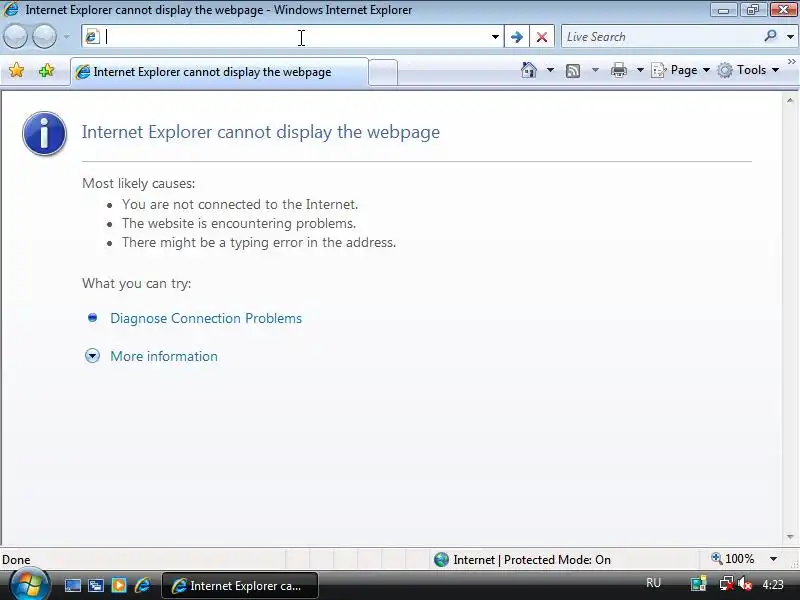Screen dimensions: 800x600
Task: Click the security tray icon
Action: [698, 584]
